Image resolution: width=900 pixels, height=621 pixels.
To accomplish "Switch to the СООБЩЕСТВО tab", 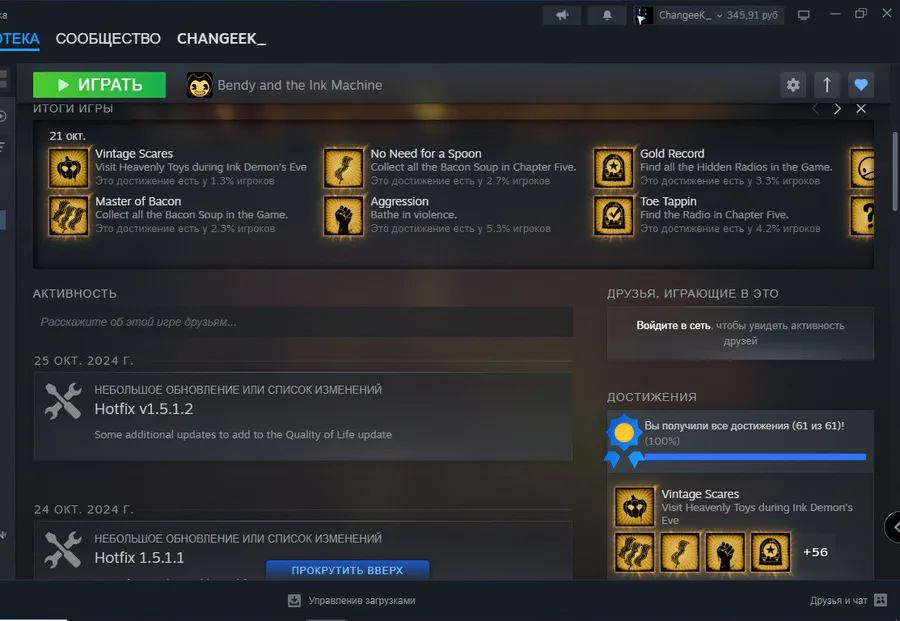I will pyautogui.click(x=108, y=38).
